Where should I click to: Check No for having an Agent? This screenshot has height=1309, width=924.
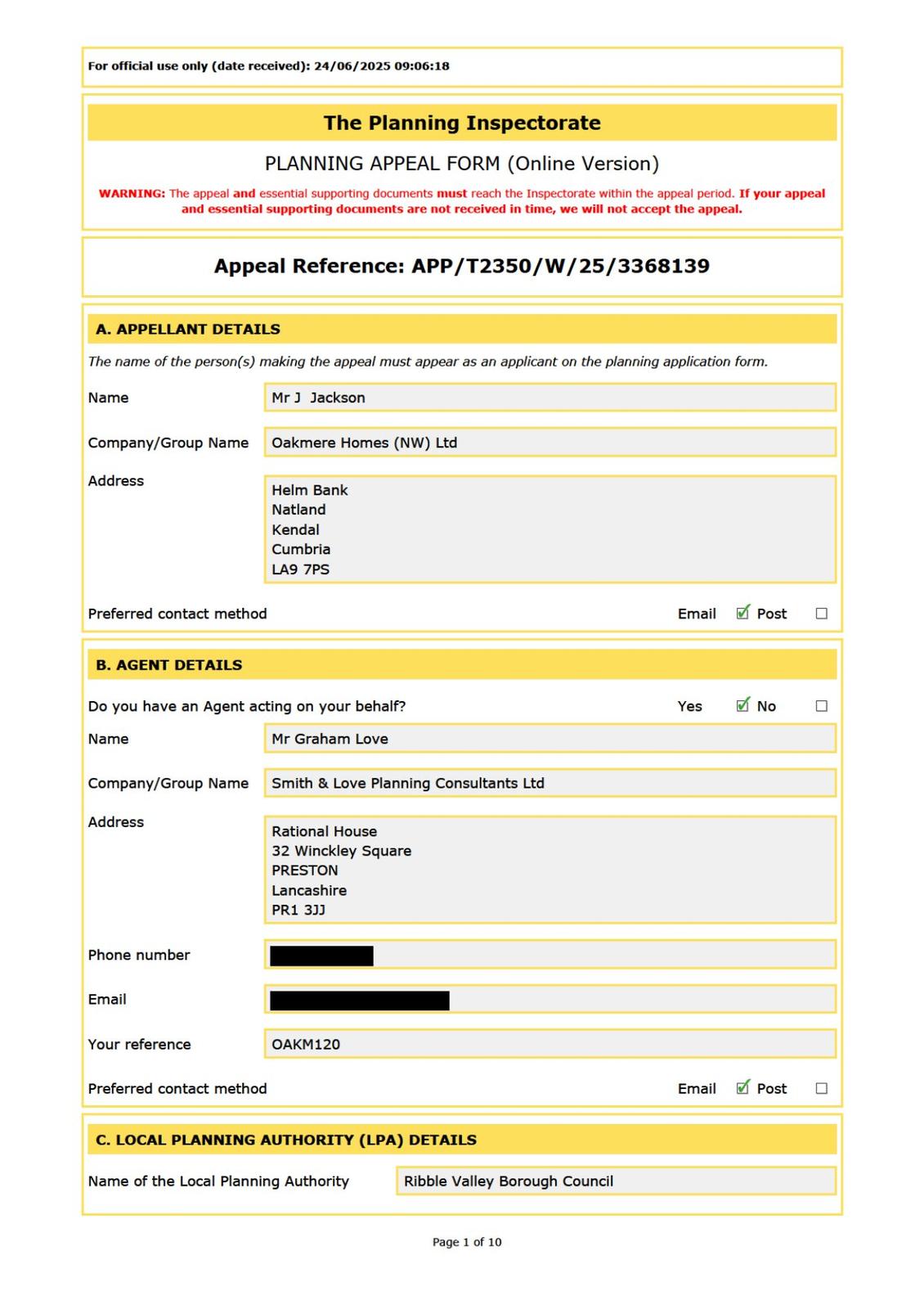tap(821, 706)
